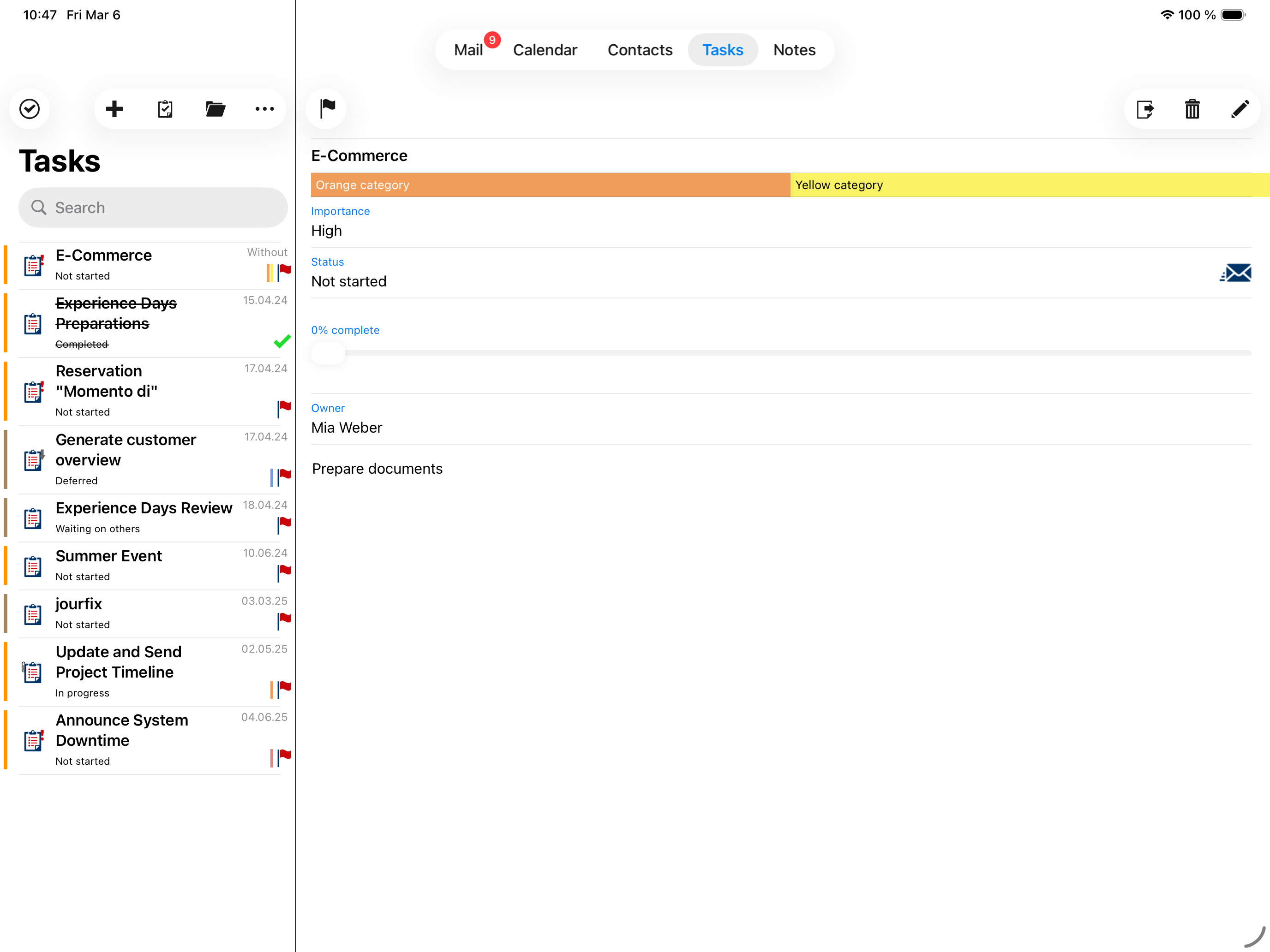Tap clipboard icon of Experience Days Review
The height and width of the screenshot is (952, 1270).
[33, 518]
